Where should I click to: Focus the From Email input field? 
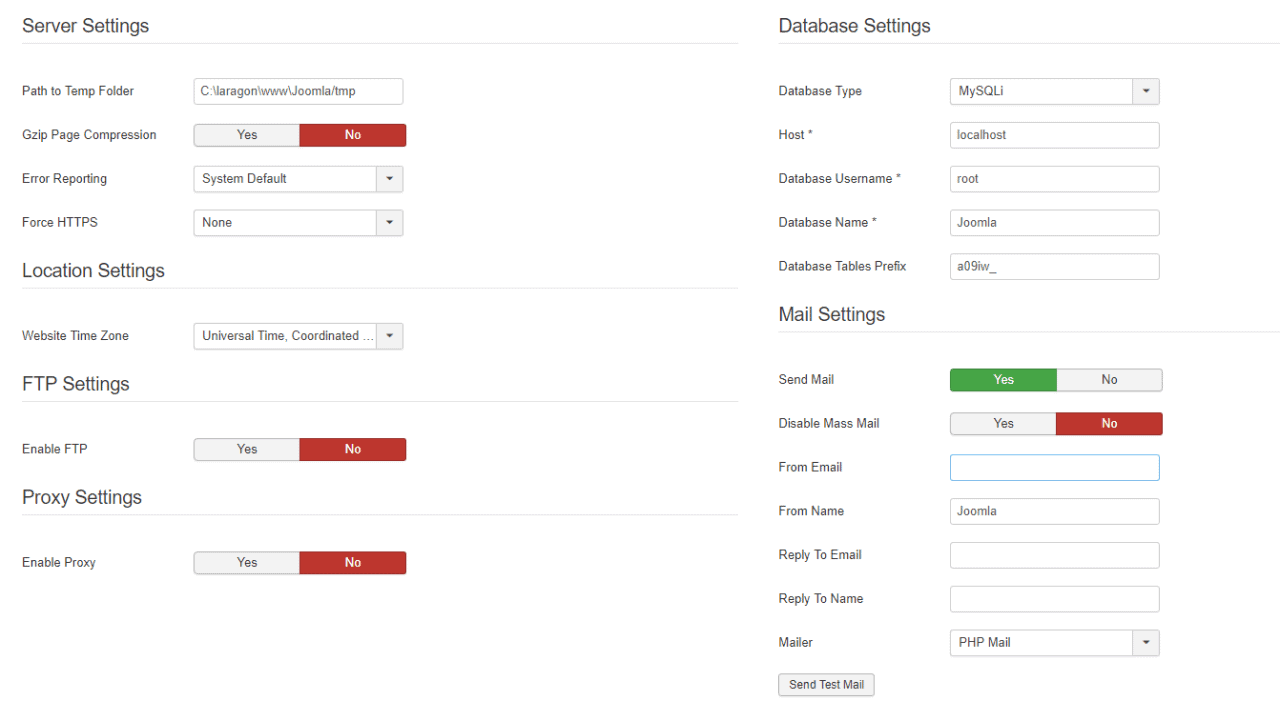point(1054,468)
